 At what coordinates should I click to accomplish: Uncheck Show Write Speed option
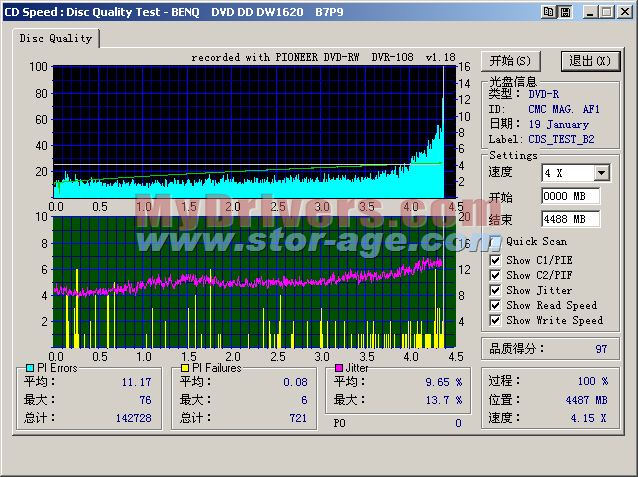click(495, 320)
